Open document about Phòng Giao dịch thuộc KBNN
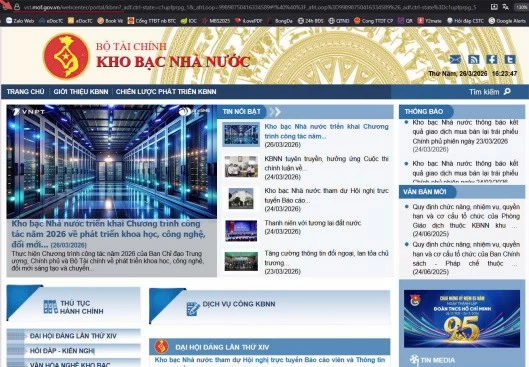This screenshot has width=529, height=367. click(x=466, y=216)
